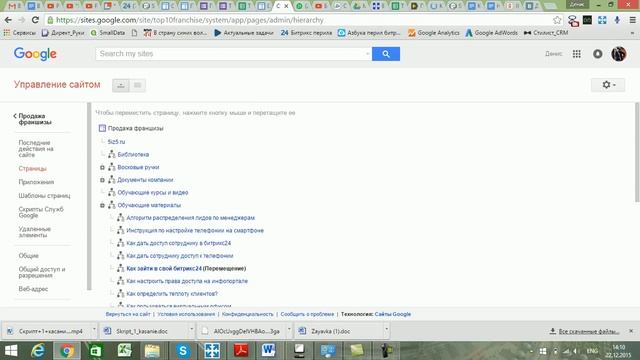Open the Веб-адрес sidebar section
This screenshot has width=640, height=360.
[x=33, y=289]
